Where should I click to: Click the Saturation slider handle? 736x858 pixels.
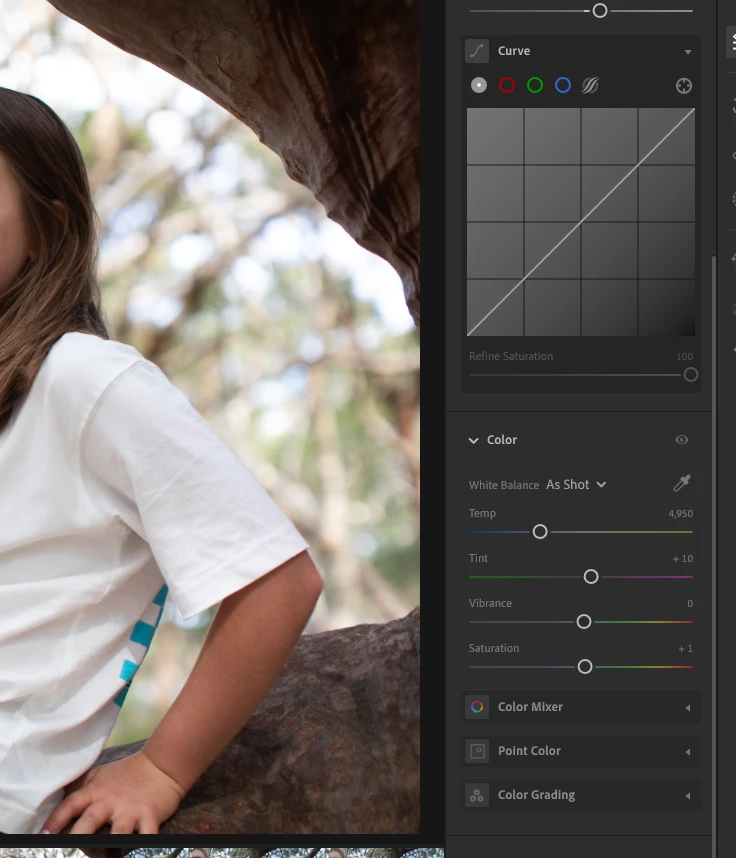tap(585, 666)
